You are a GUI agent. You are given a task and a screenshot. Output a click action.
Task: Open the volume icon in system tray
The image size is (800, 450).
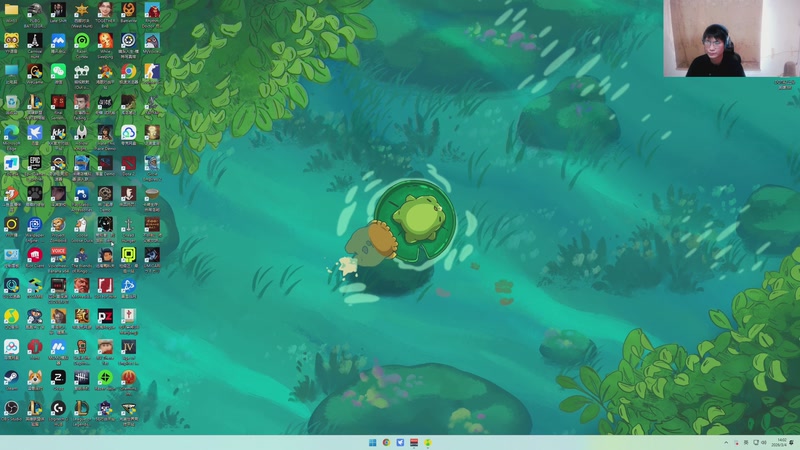pyautogui.click(x=764, y=442)
